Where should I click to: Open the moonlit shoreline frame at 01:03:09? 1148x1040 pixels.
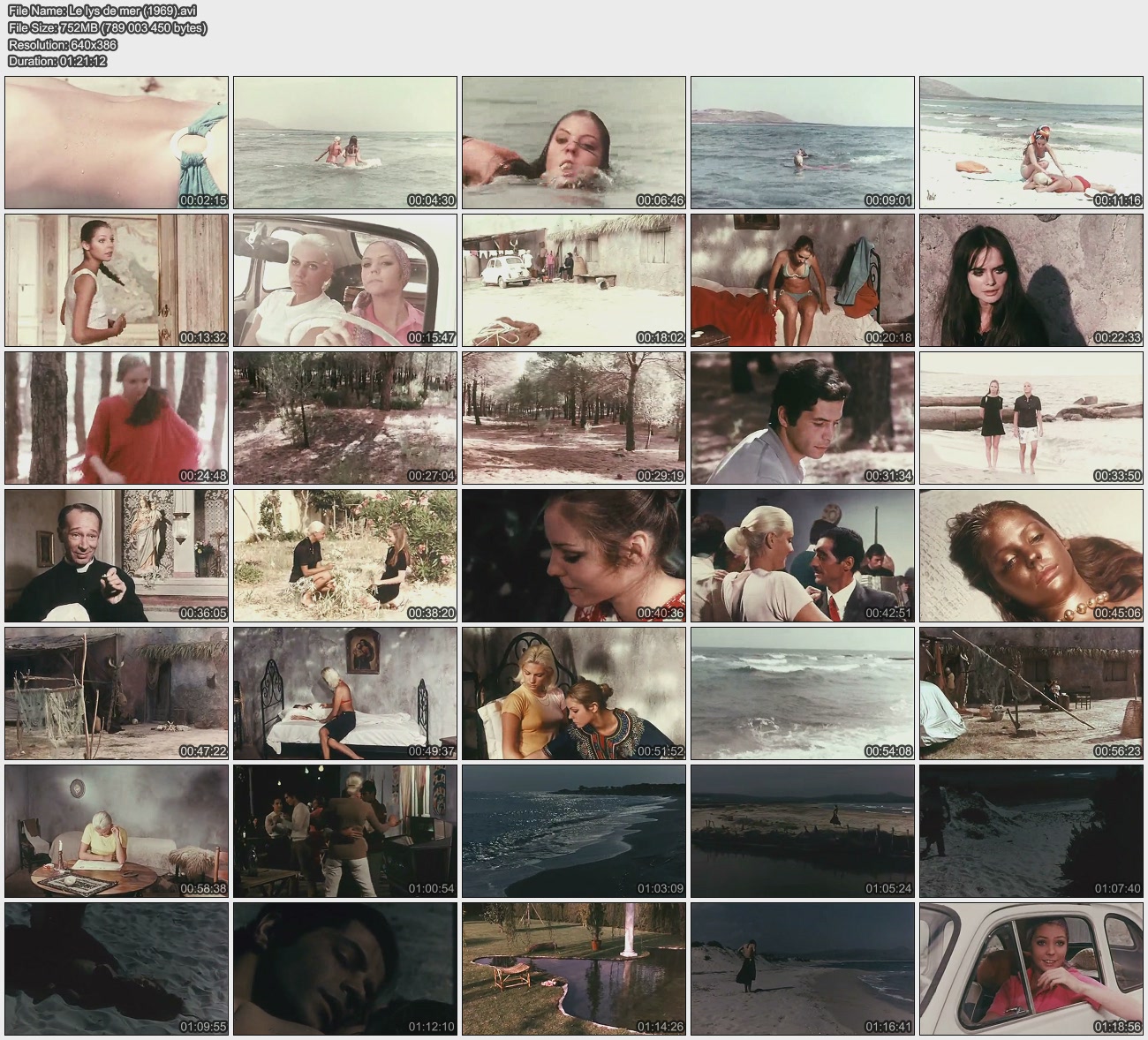574,832
